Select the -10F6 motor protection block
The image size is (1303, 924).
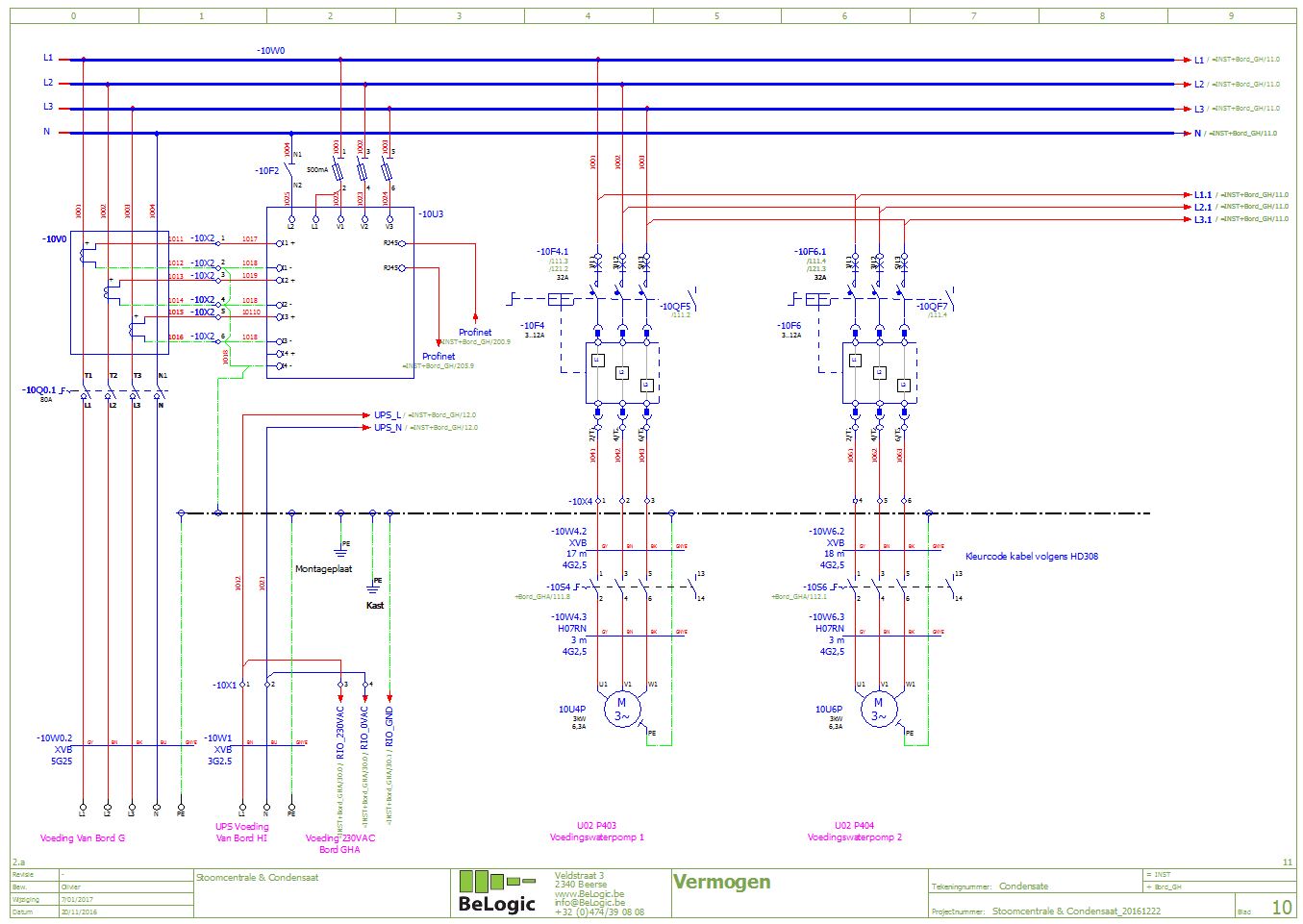pyautogui.click(x=879, y=371)
